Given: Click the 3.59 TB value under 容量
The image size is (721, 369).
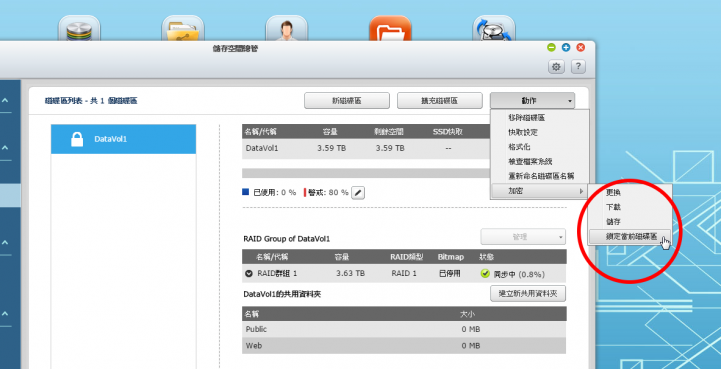Looking at the screenshot, I should click(331, 149).
